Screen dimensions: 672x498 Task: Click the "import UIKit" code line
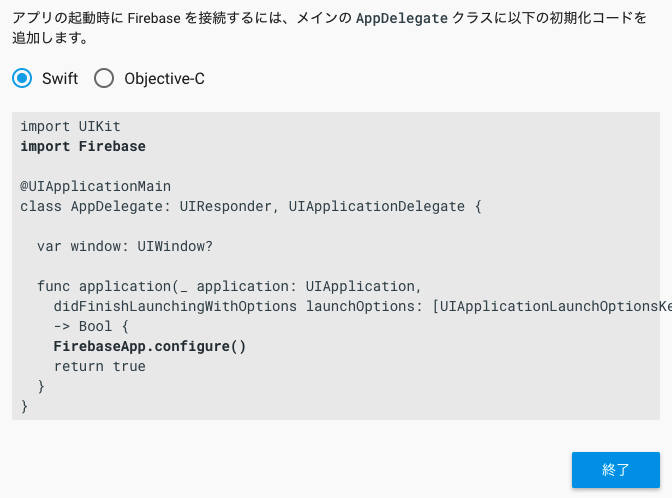[70, 126]
